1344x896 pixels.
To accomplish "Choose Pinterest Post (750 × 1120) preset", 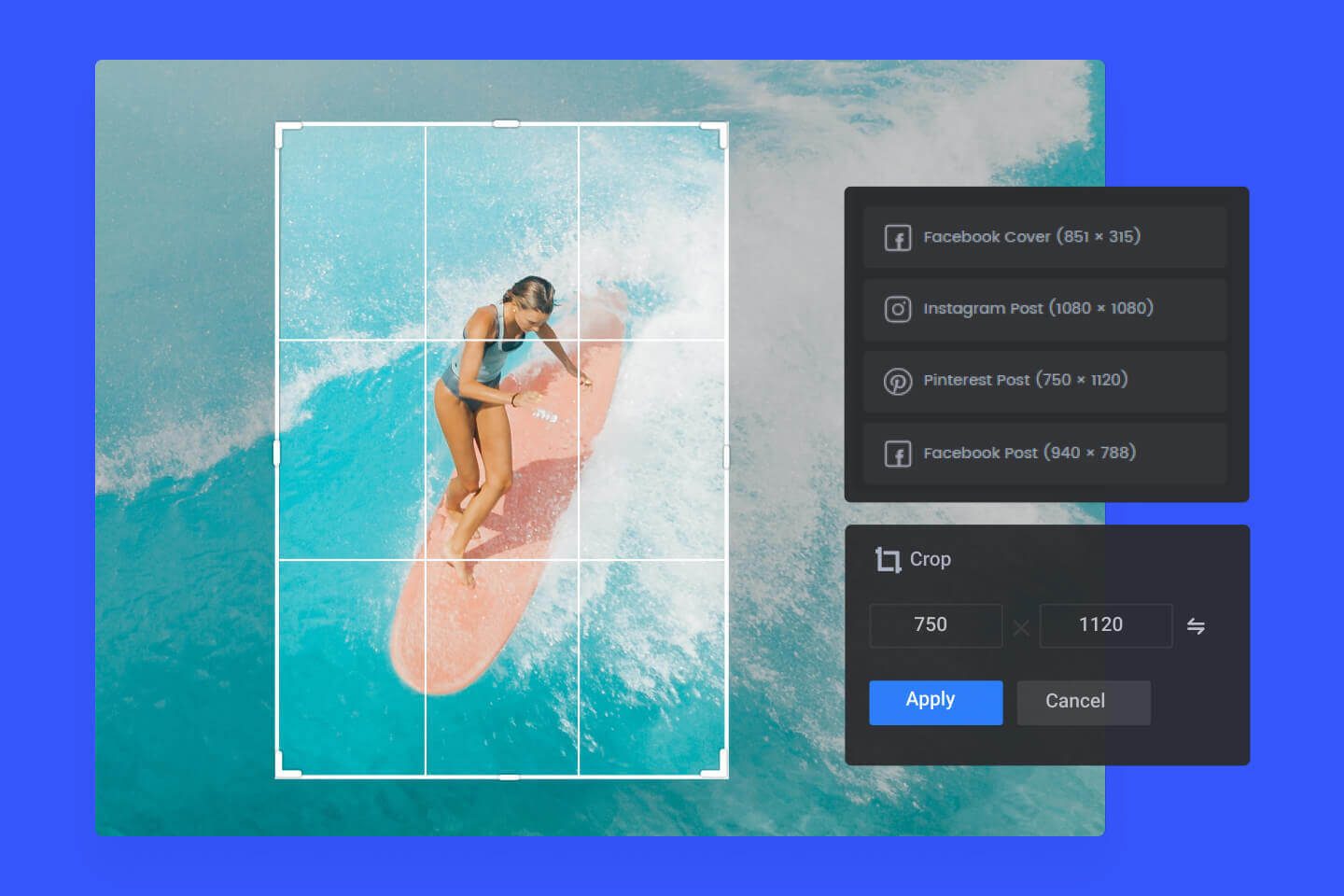I will pos(1043,381).
